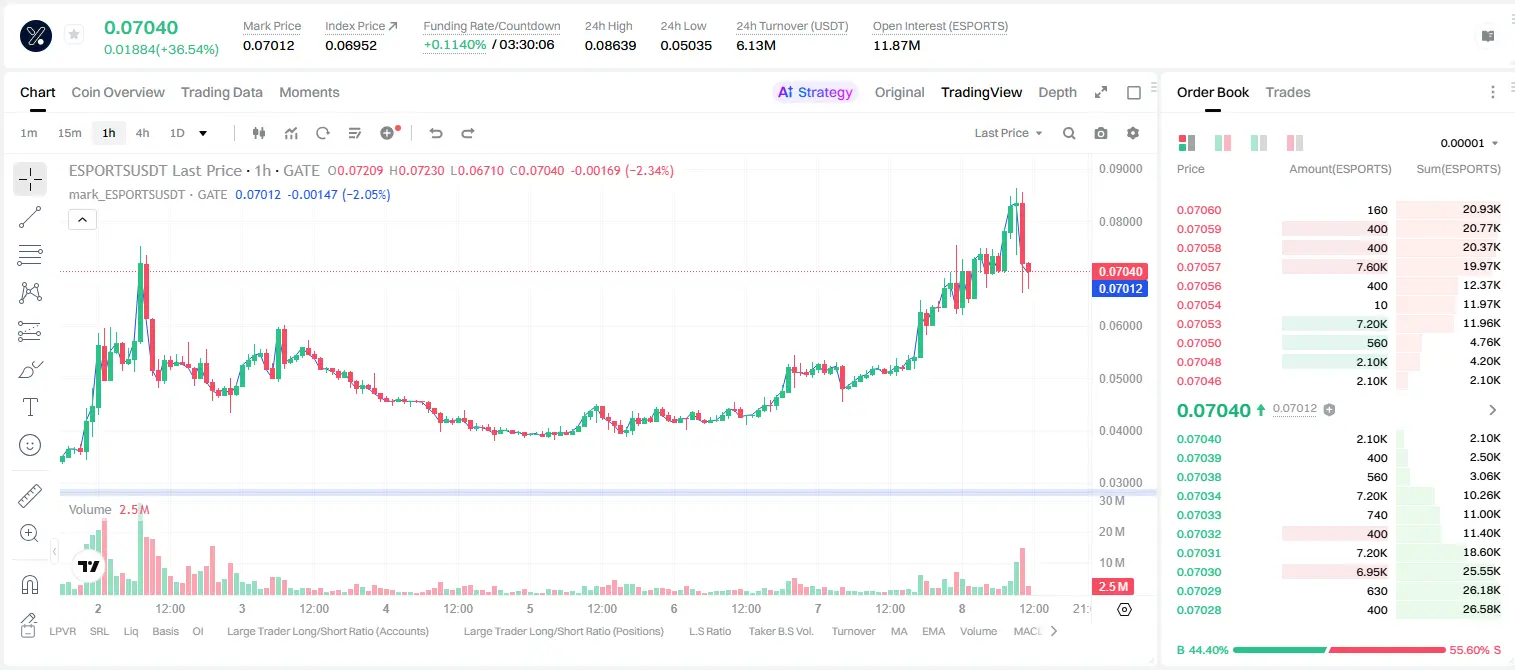Viewport: 1515px width, 670px height.
Task: Toggle the magnet snap mode
Action: (x=30, y=585)
